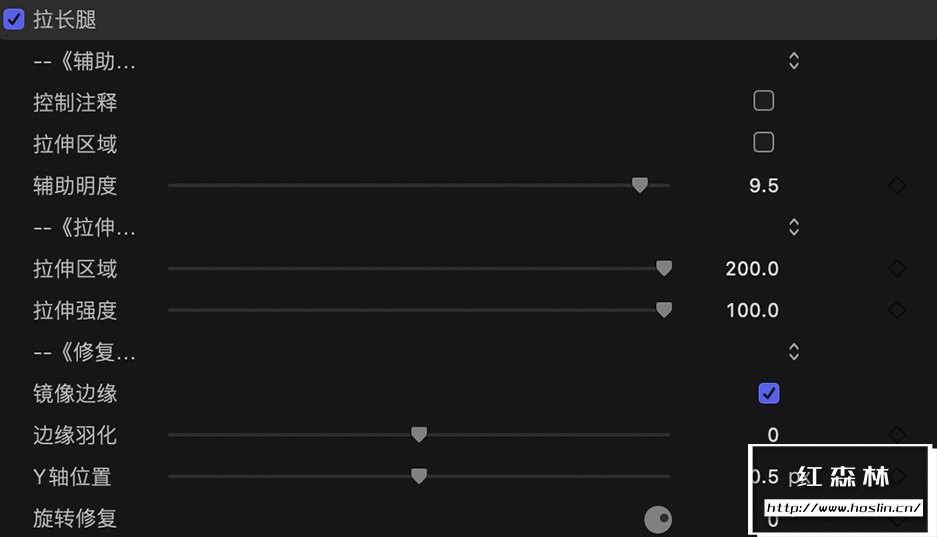Click the 边缘羽化 slider handle
Image resolution: width=937 pixels, height=537 pixels.
[419, 434]
